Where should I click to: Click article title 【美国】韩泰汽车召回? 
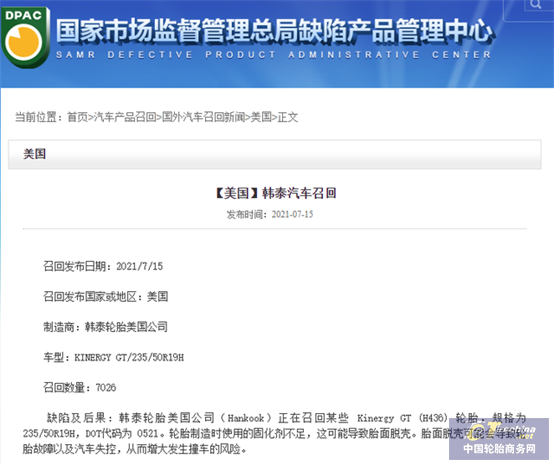point(276,193)
